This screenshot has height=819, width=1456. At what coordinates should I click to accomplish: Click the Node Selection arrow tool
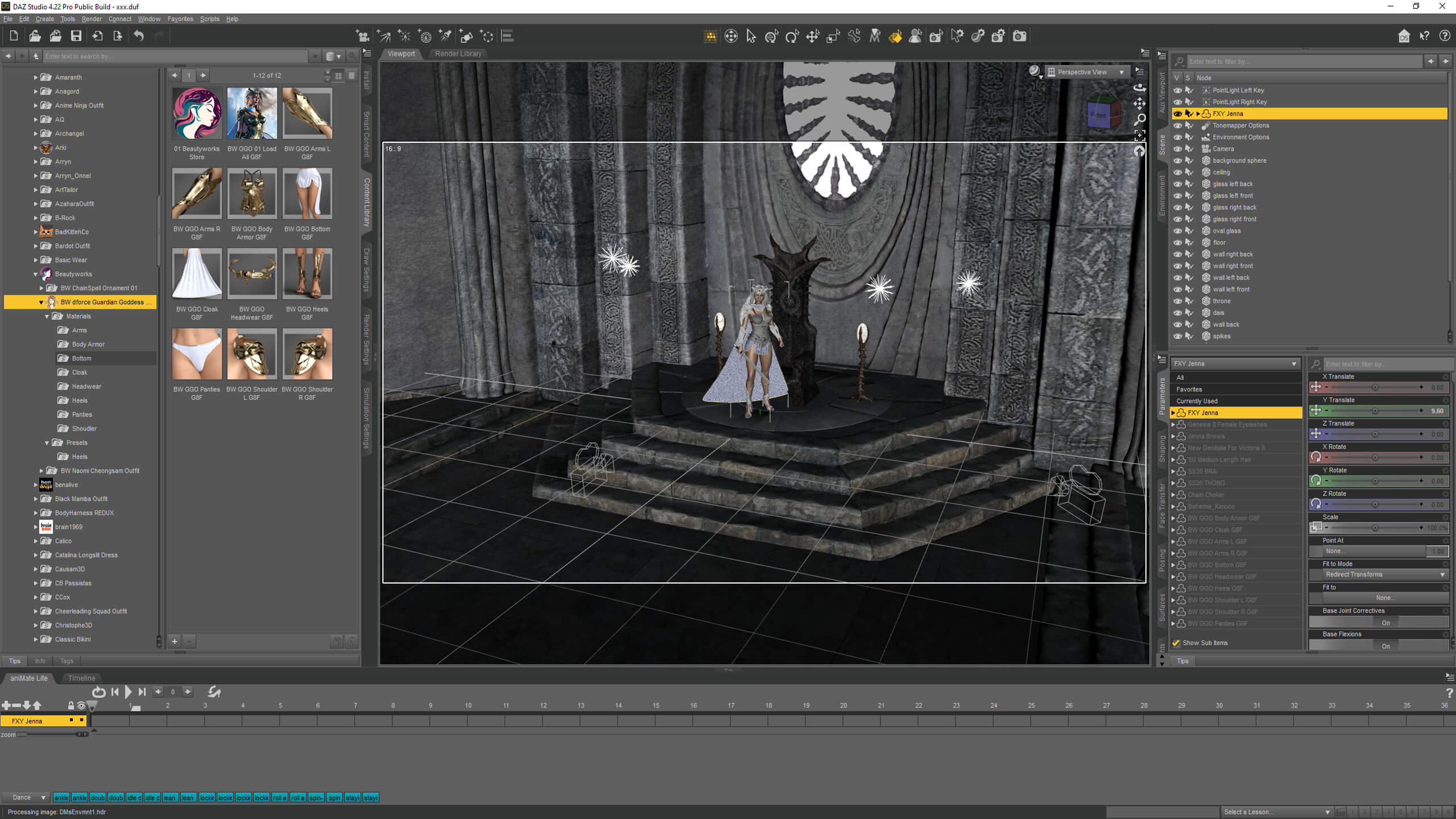pos(751,36)
